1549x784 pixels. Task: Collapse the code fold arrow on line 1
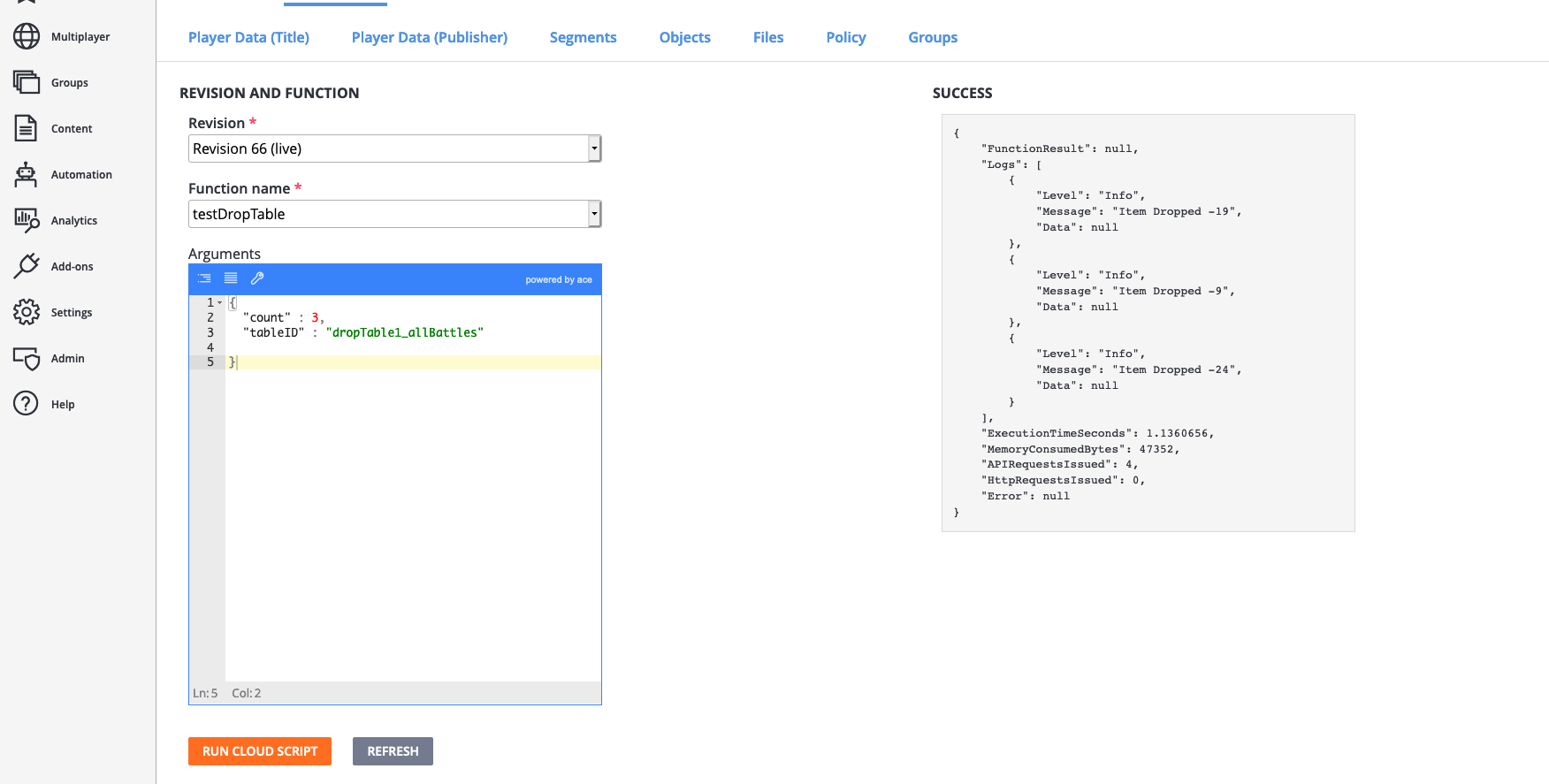220,302
